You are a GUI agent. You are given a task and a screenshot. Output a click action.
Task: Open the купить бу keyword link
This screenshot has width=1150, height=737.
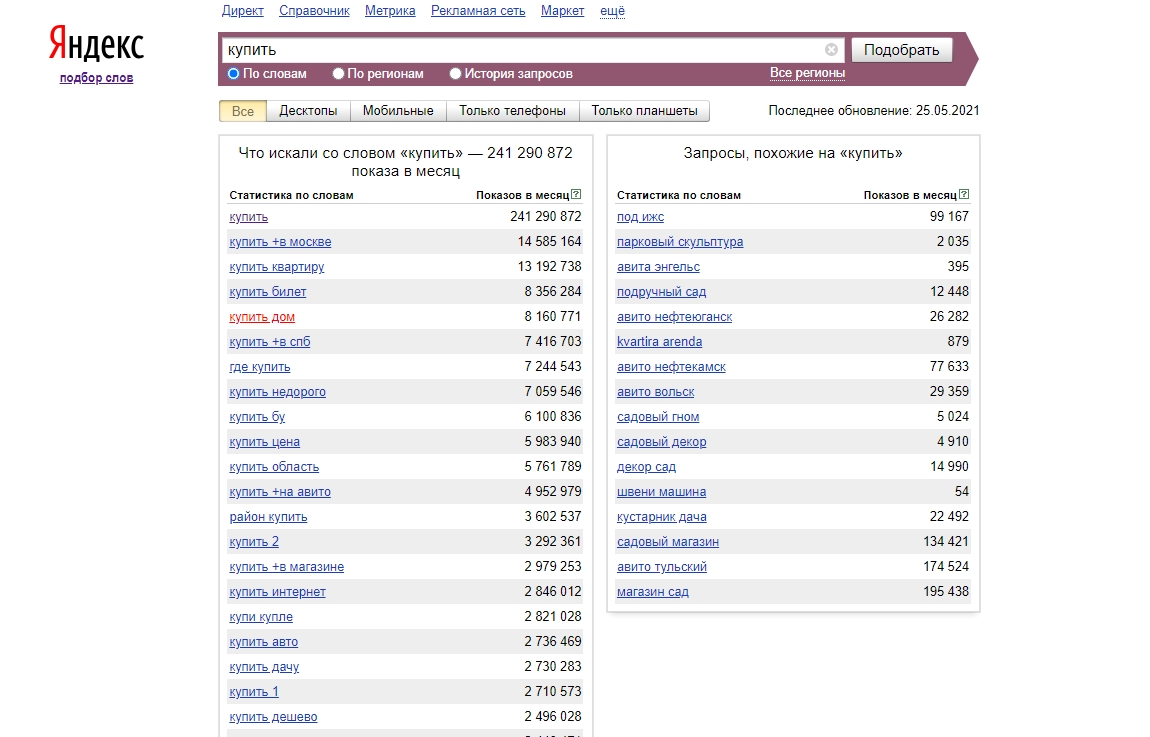pos(257,417)
